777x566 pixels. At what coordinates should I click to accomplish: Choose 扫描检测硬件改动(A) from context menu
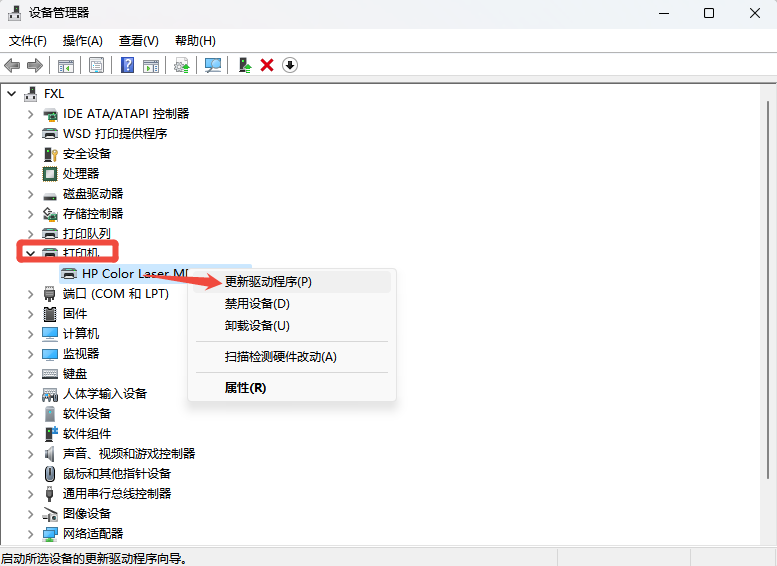pos(291,357)
